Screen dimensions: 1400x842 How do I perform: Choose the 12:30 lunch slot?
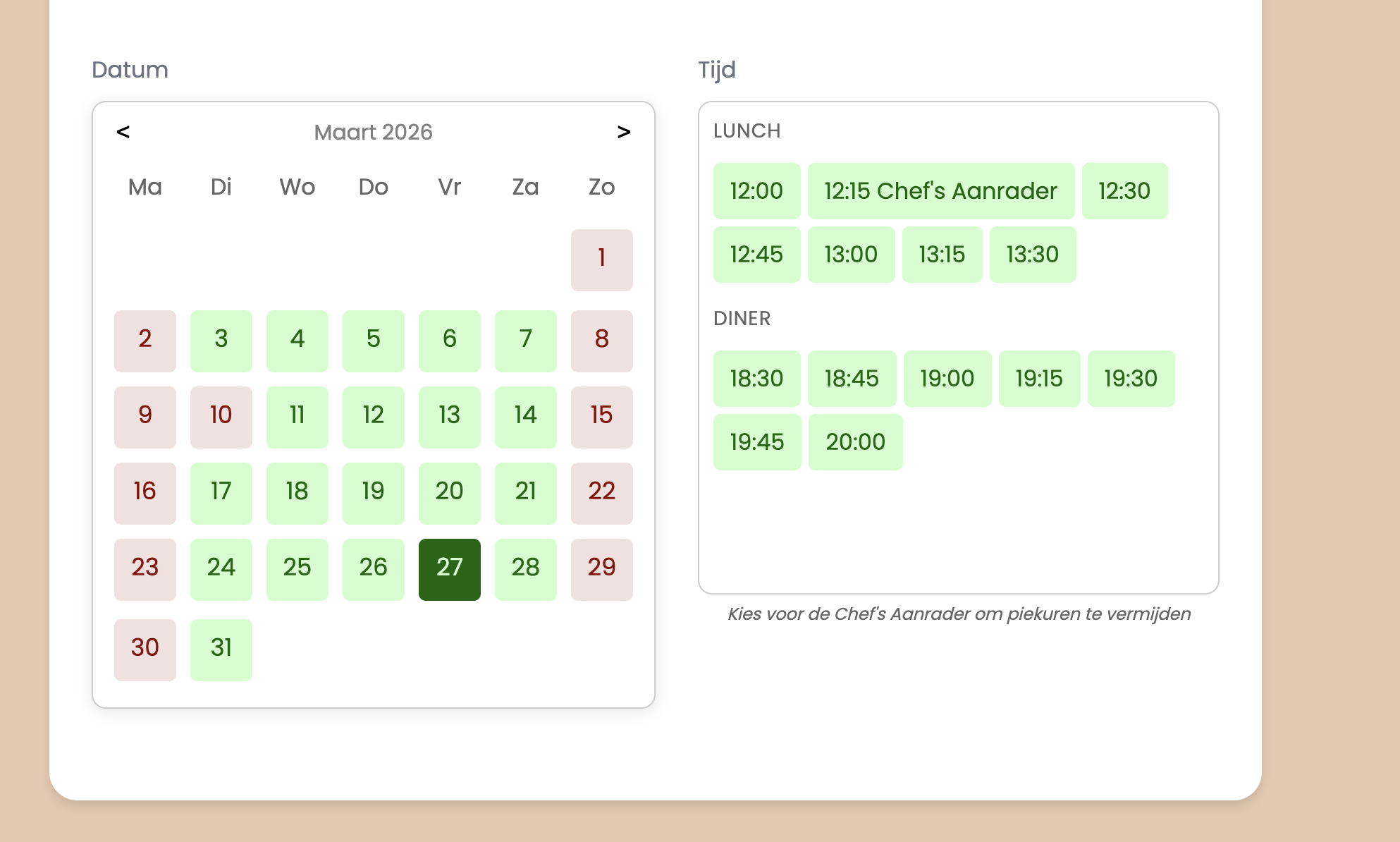(x=1124, y=191)
